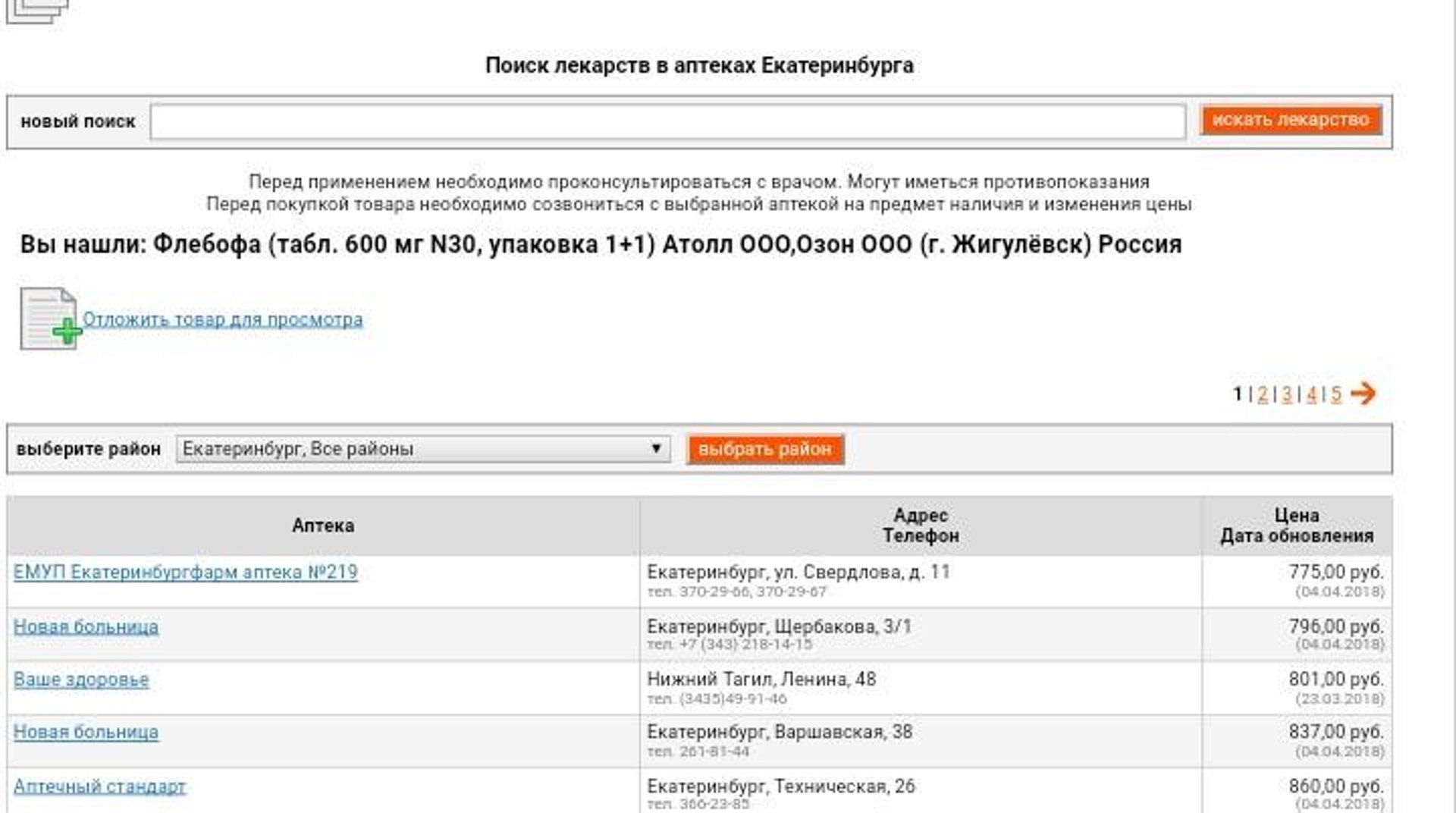This screenshot has height=813, width=1456.
Task: Open the район dropdown Екатеринбург, Все районы
Action: point(423,449)
